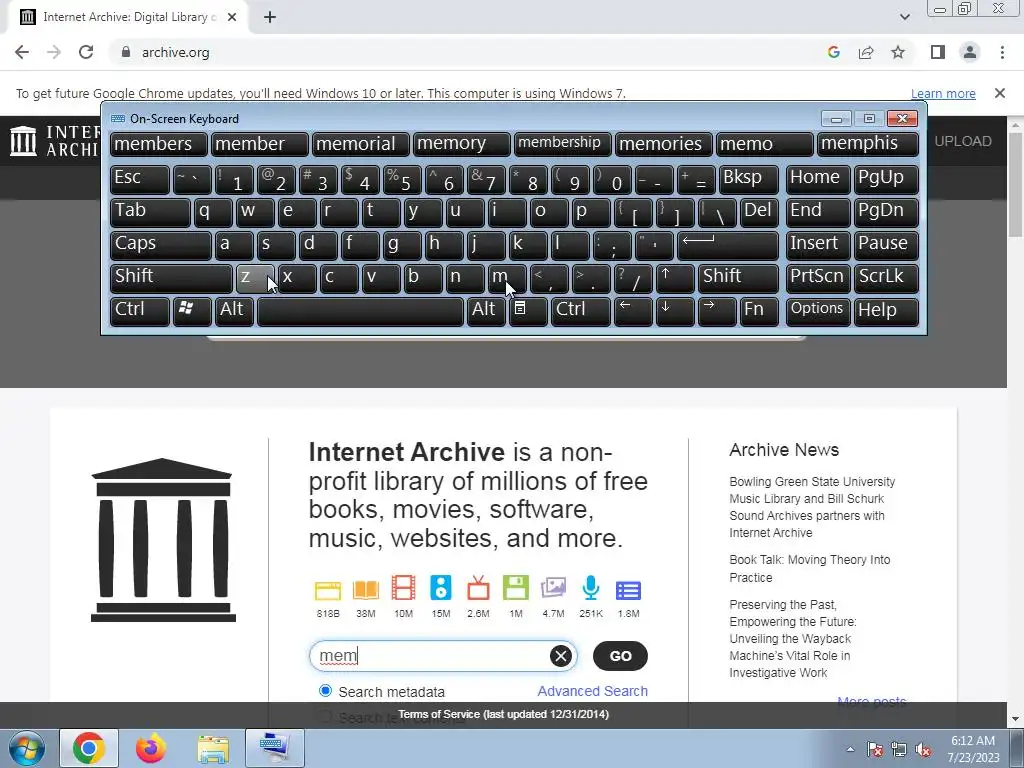1024x768 pixels.
Task: Click the Tab key on on-screen keyboard
Action: click(x=150, y=212)
